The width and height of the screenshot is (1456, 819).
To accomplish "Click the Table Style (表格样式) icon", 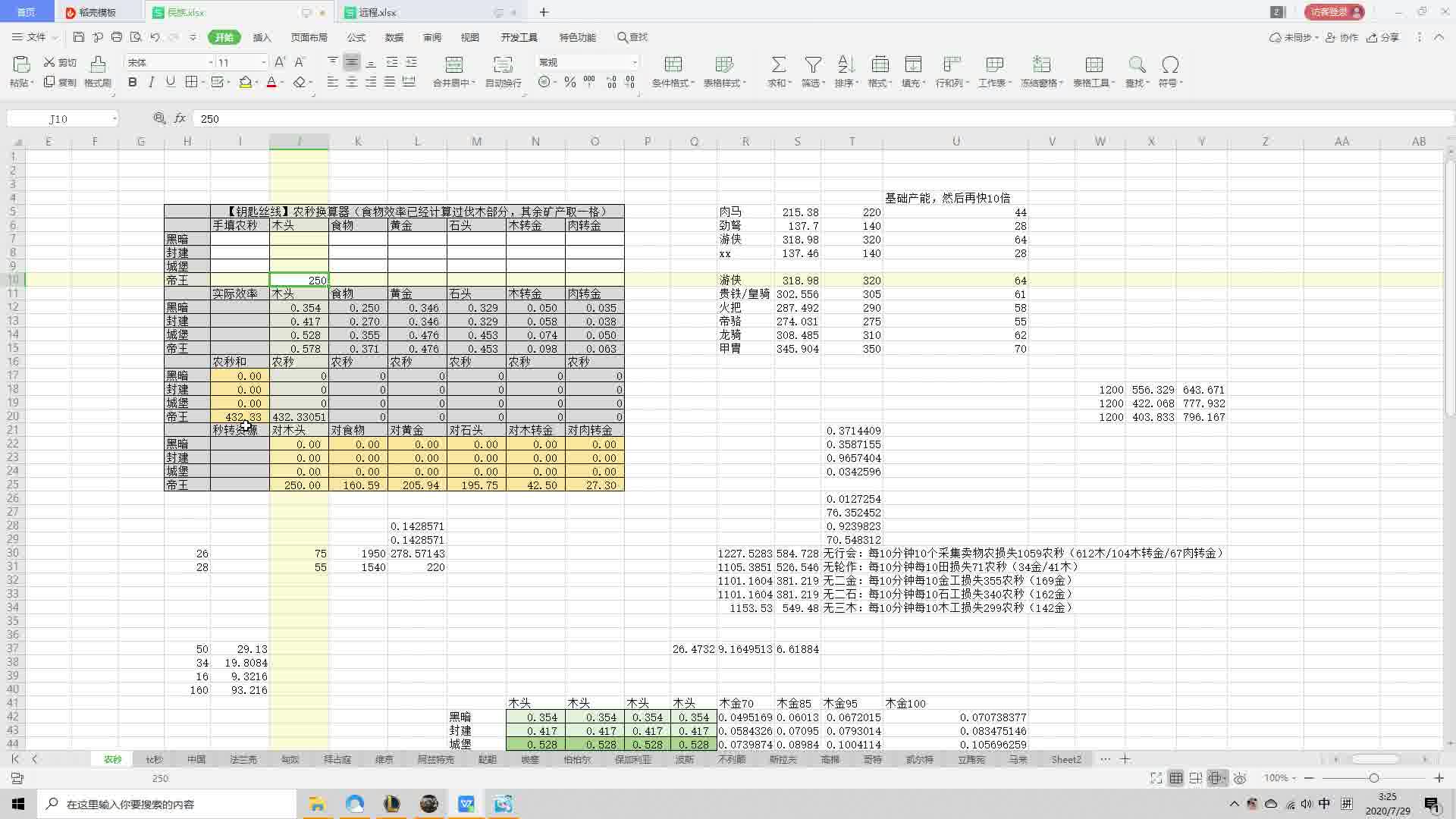I will click(x=724, y=64).
